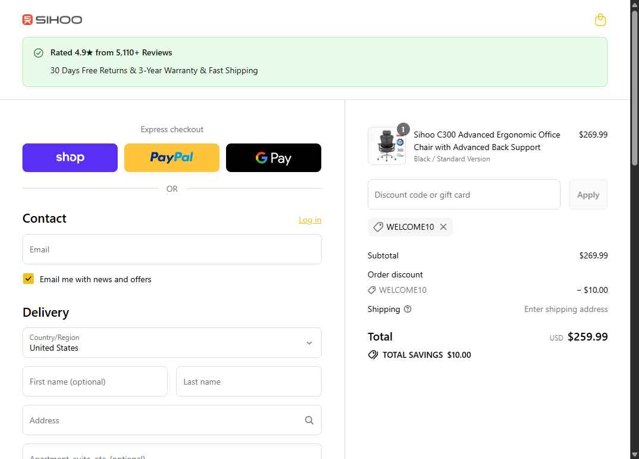The width and height of the screenshot is (639, 459).
Task: Pay with PayPal express button
Action: (172, 157)
